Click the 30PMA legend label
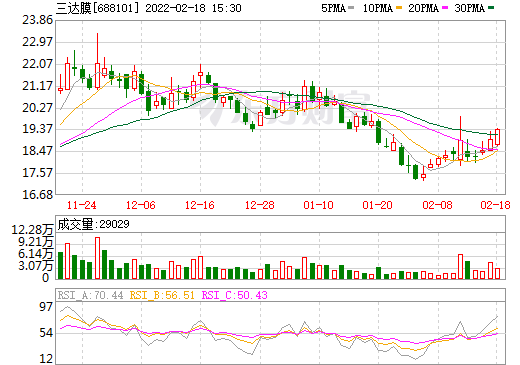 [x=469, y=8]
